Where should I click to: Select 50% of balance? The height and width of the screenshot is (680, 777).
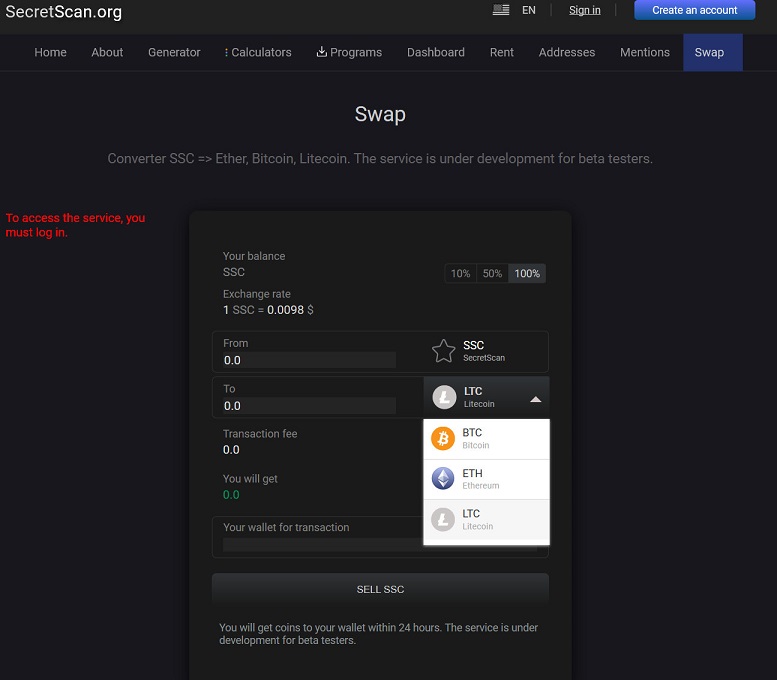point(492,273)
